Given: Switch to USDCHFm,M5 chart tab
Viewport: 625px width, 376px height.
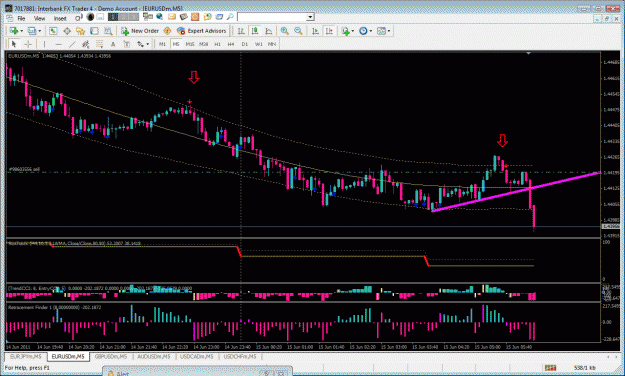Looking at the screenshot, I should (240, 356).
